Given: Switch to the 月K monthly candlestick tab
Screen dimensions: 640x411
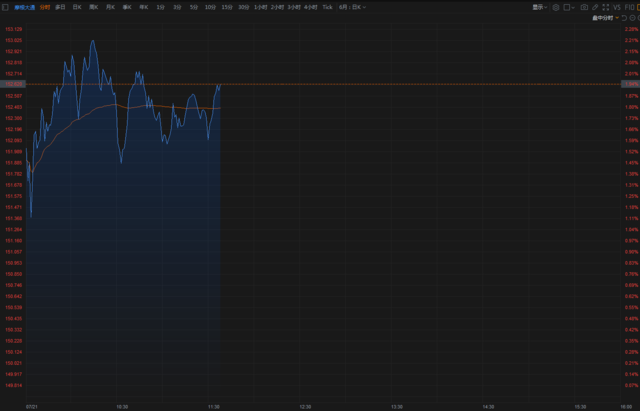Looking at the screenshot, I should point(110,7).
